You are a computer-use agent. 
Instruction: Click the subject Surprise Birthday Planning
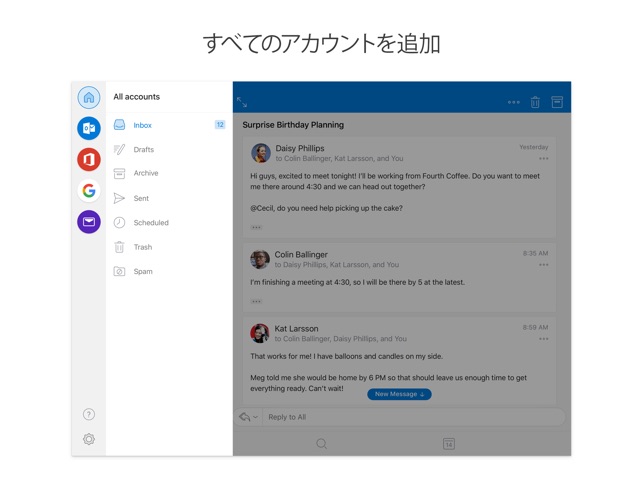(293, 125)
